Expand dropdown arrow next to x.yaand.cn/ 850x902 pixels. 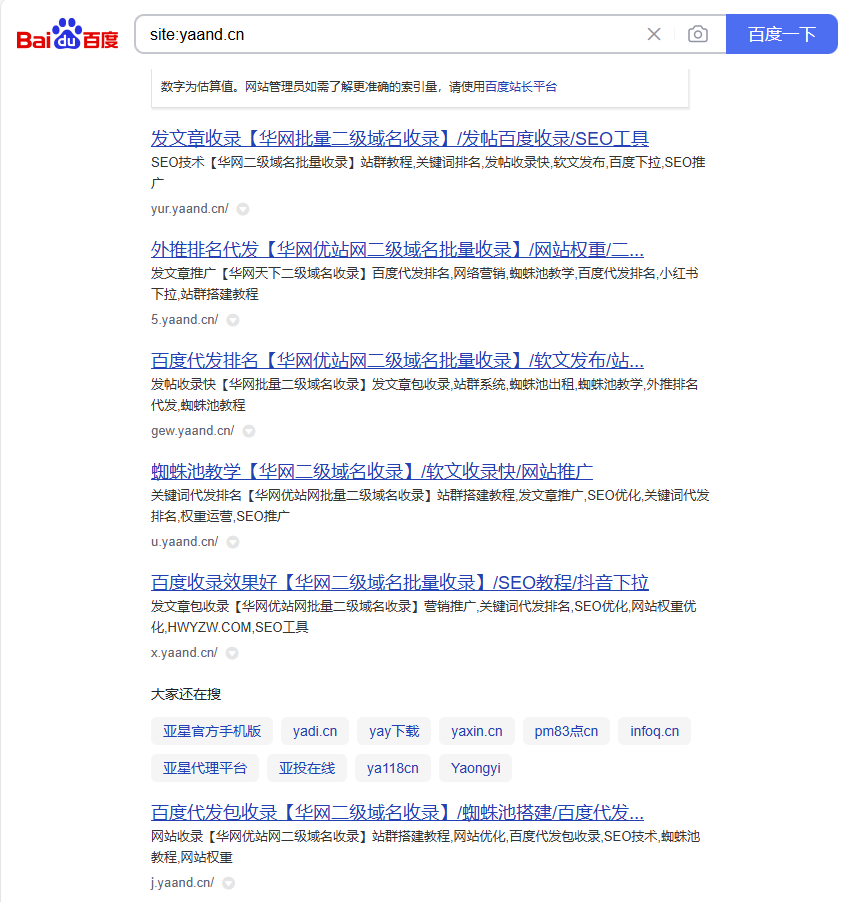[232, 653]
